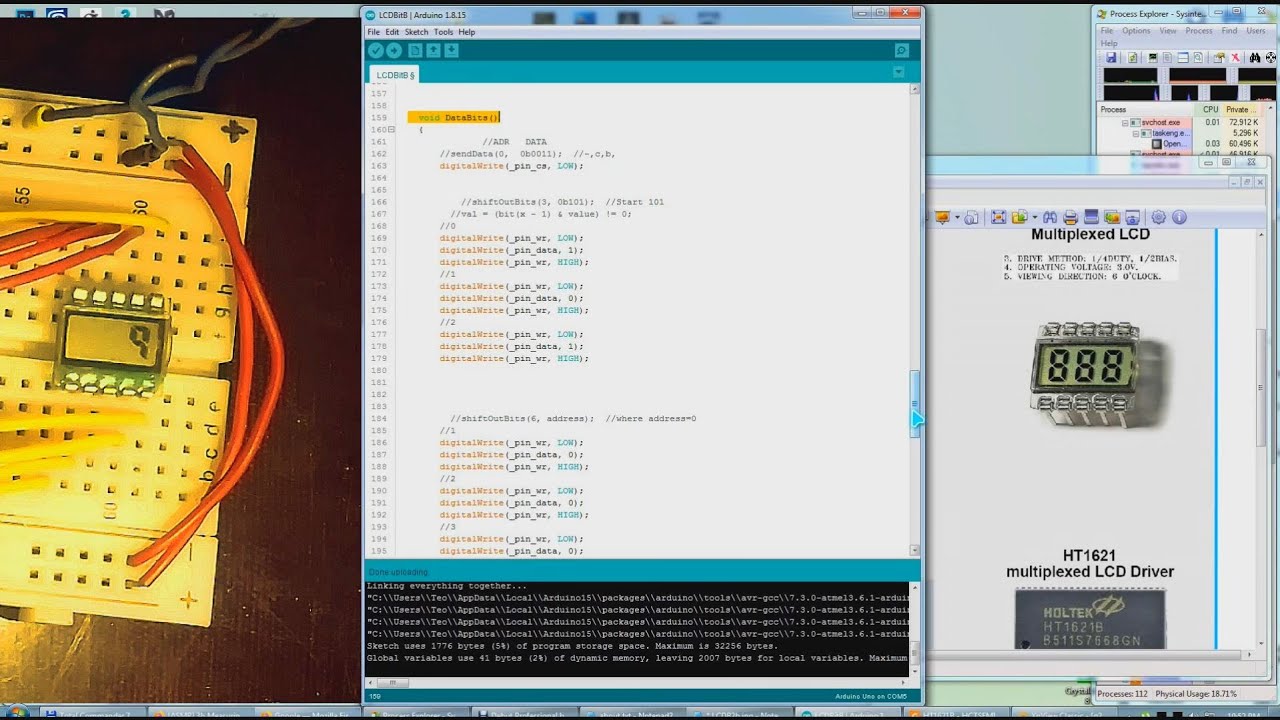The height and width of the screenshot is (720, 1280).
Task: Sort by the Process column header
Action: tap(1146, 109)
